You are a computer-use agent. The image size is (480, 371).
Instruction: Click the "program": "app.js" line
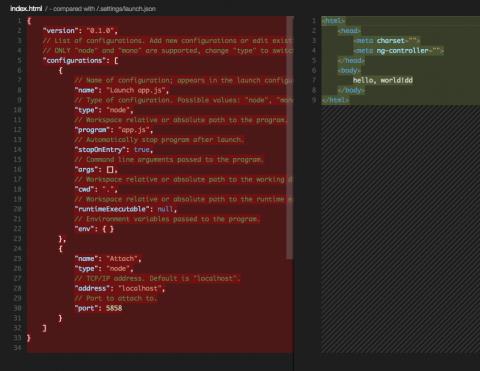[114, 130]
